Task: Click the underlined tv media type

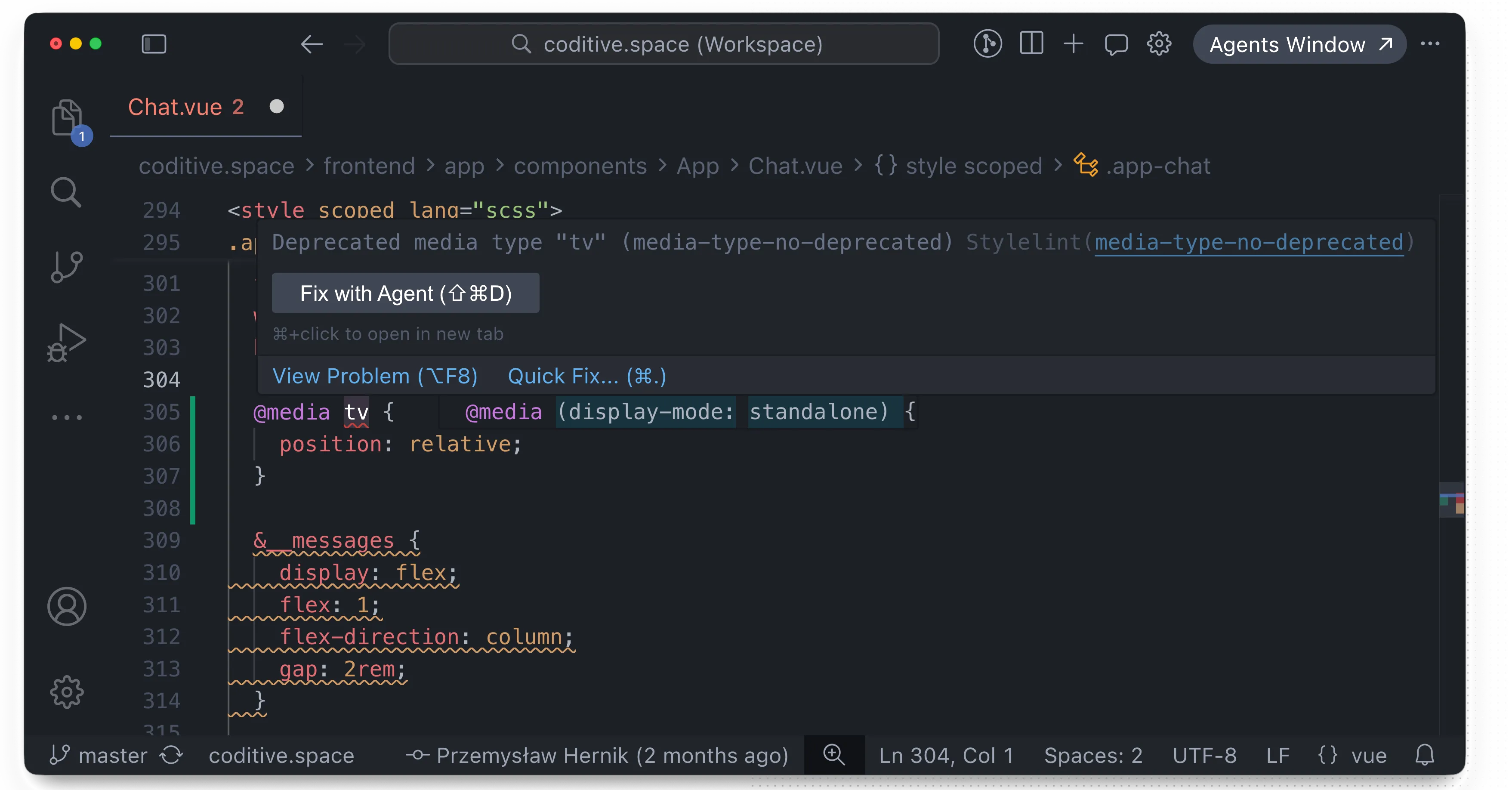Action: 356,412
